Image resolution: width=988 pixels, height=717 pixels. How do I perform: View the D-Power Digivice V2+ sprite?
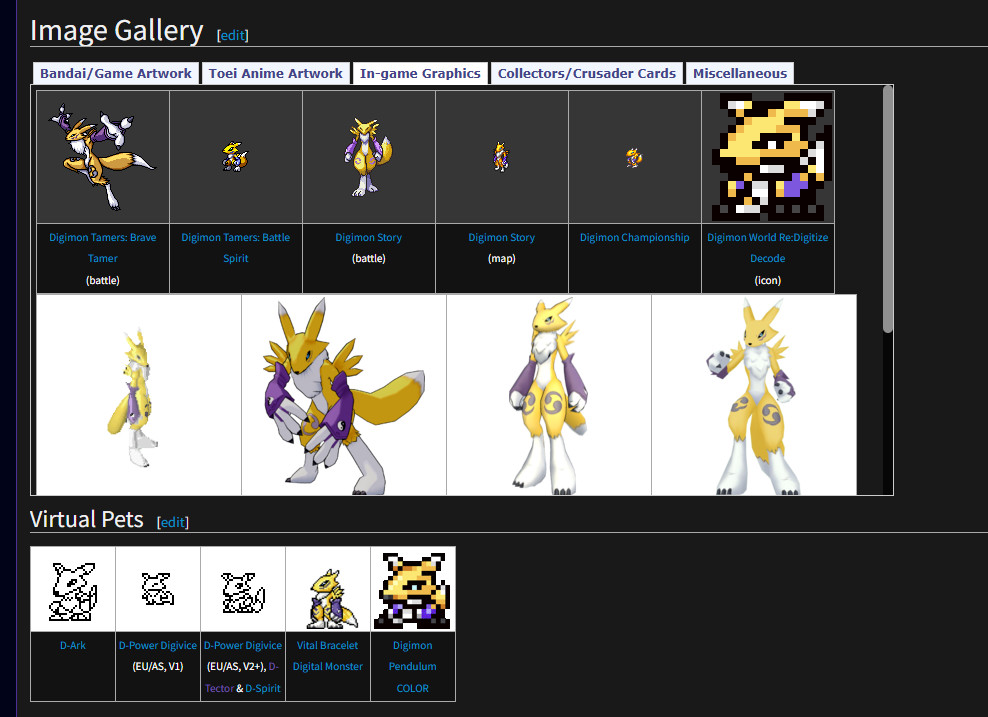point(243,590)
